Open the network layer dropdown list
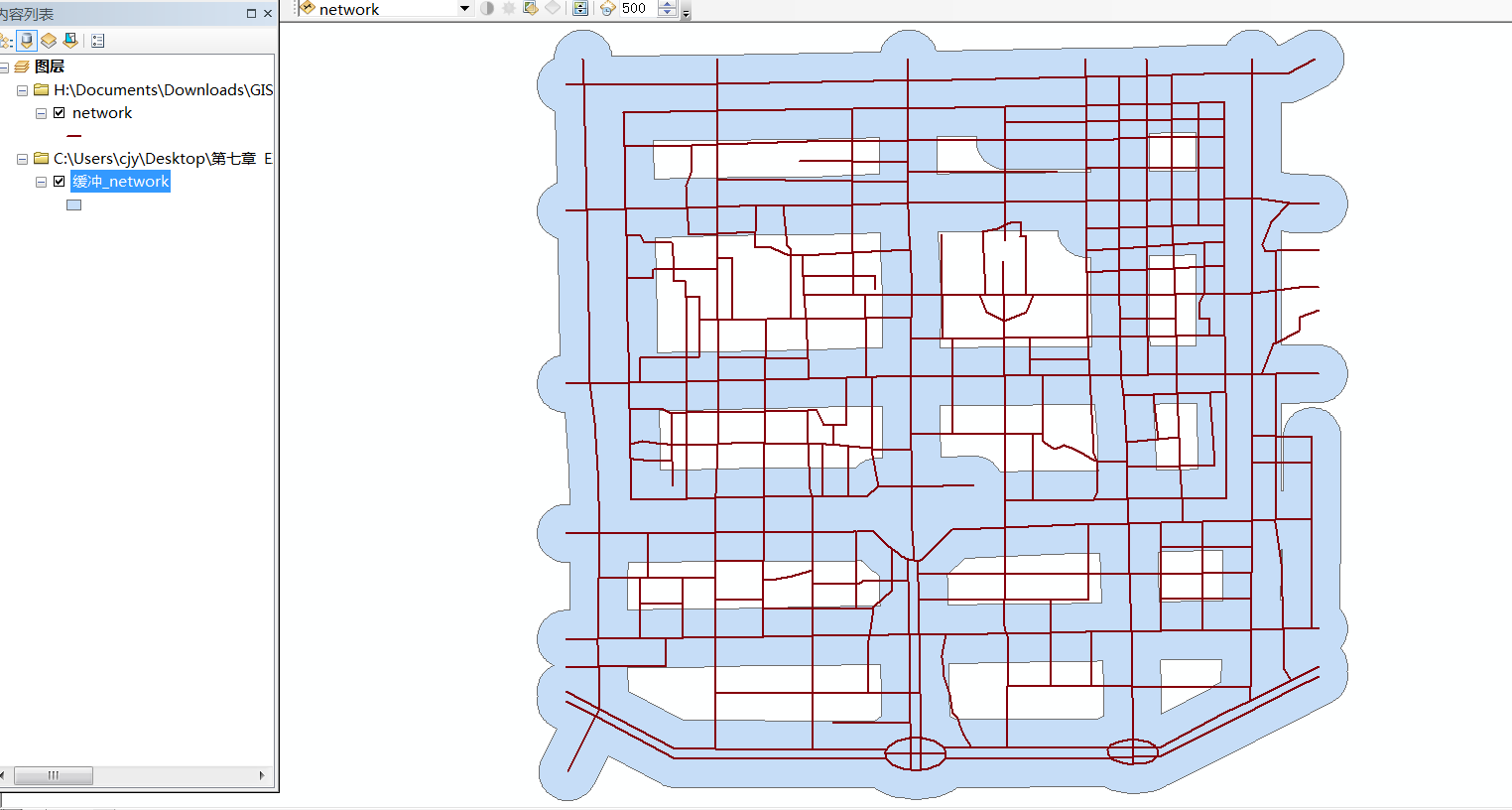1512x810 pixels. (463, 9)
